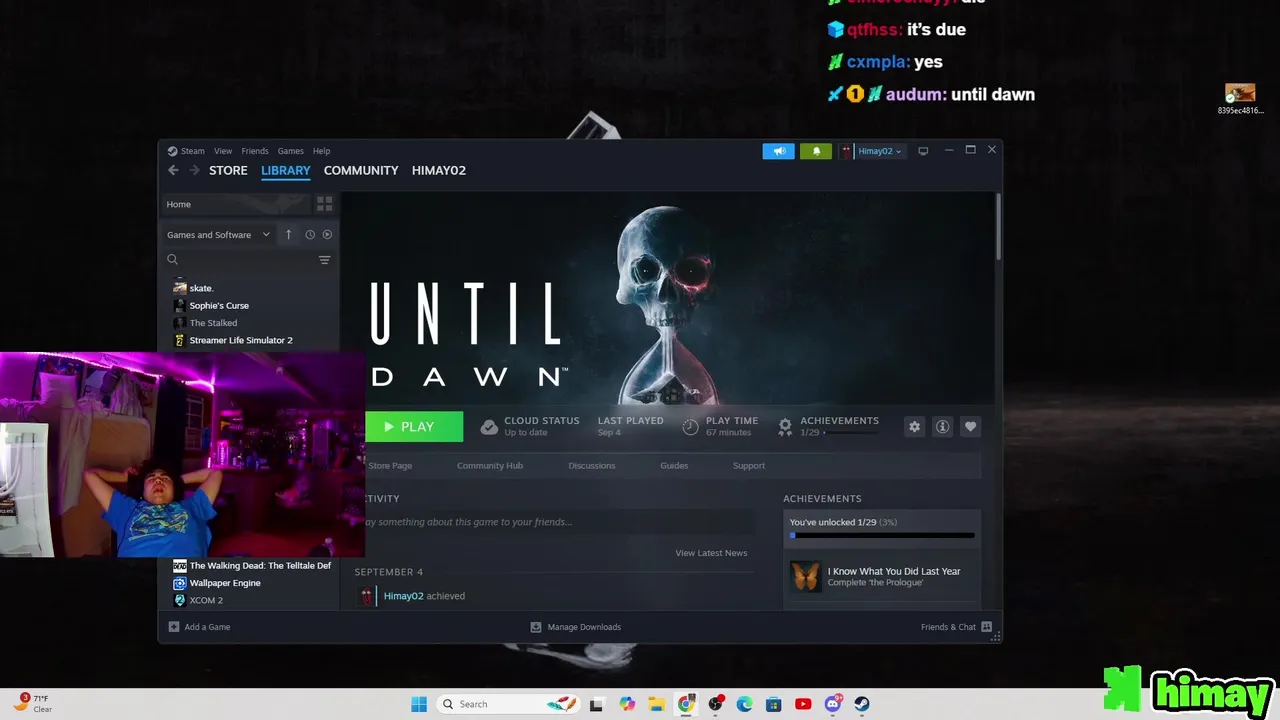Open advanced library filter options icon
The height and width of the screenshot is (720, 1280).
(324, 260)
